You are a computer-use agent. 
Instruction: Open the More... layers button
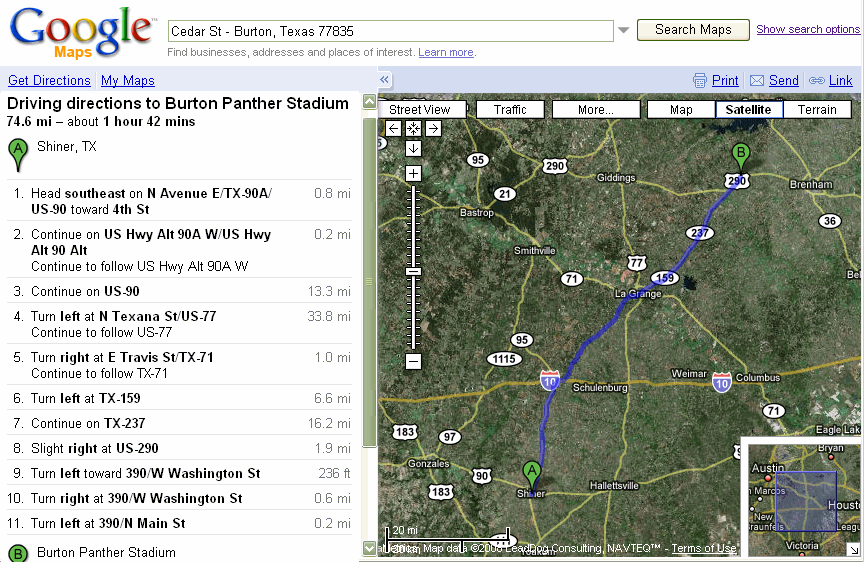point(596,110)
